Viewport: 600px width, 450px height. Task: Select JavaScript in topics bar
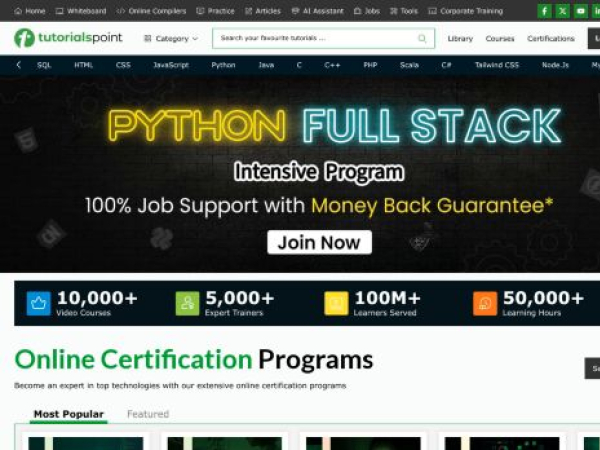pos(171,65)
